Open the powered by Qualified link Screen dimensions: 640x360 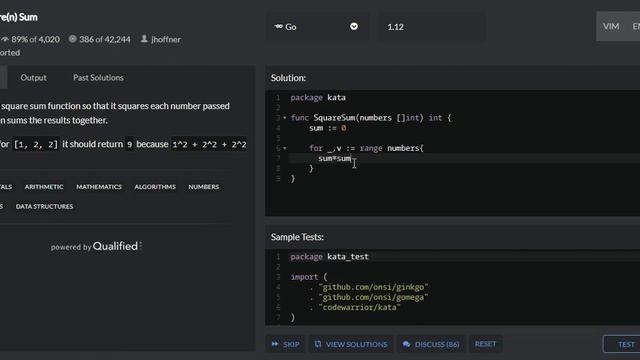point(96,246)
